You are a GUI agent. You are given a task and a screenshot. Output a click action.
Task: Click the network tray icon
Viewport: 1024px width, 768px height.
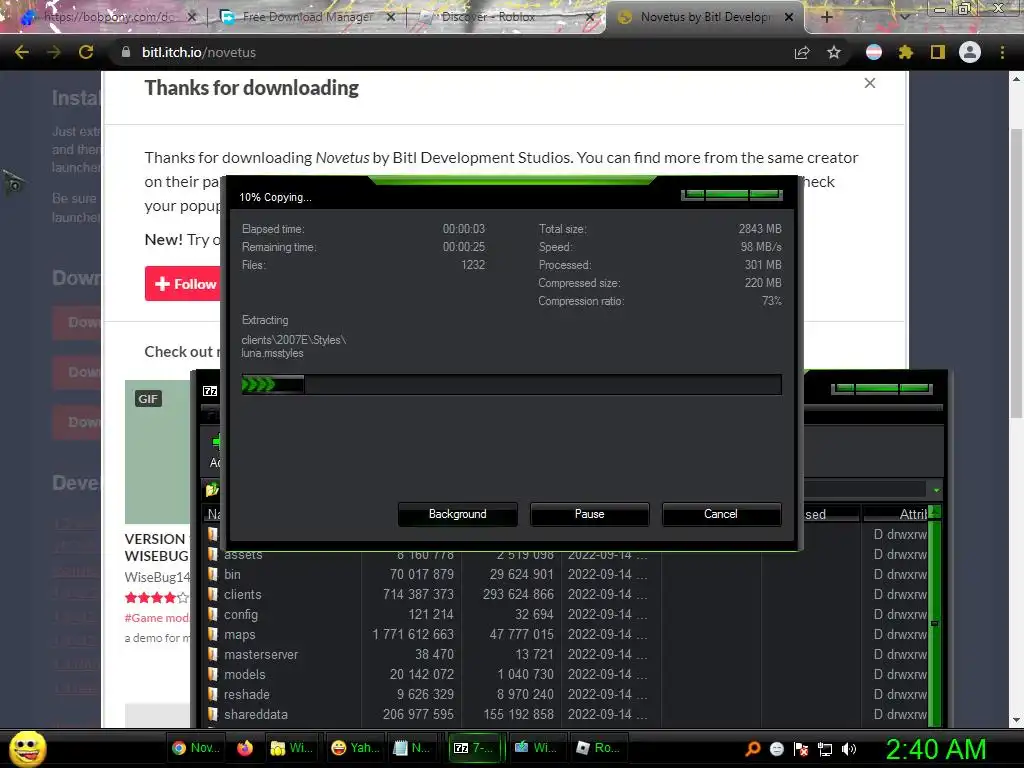825,749
